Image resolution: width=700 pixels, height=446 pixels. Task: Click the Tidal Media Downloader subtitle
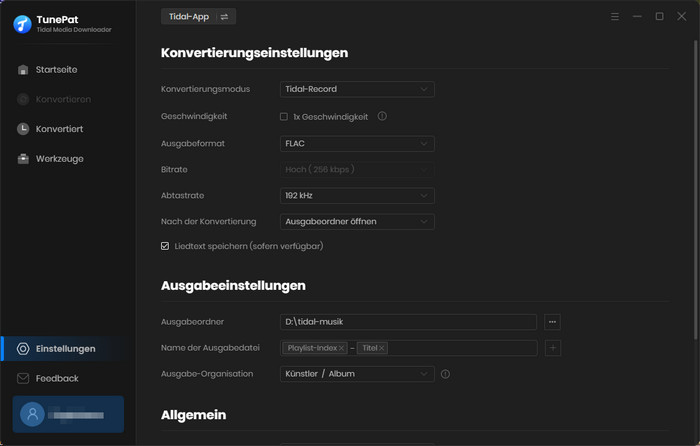(74, 29)
